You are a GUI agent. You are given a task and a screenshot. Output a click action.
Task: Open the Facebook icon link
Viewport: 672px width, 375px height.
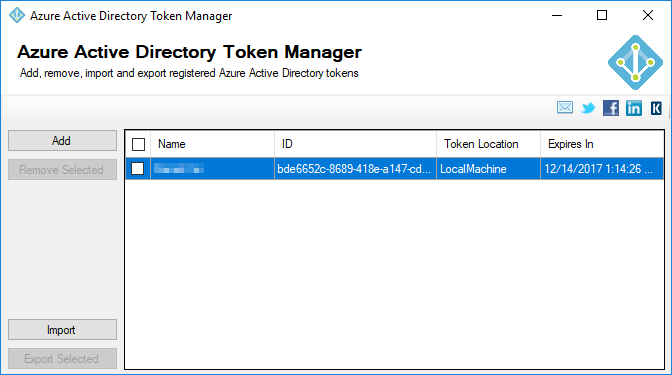611,108
